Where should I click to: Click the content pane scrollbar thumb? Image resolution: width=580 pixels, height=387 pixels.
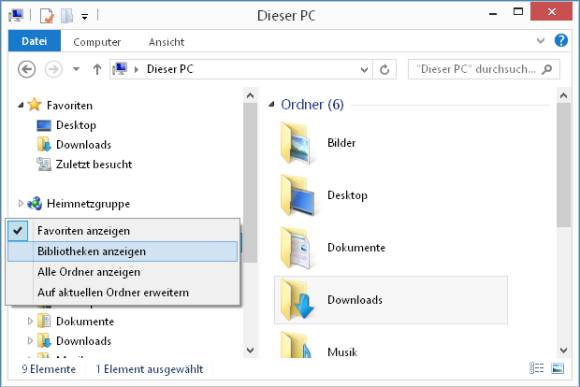point(564,165)
